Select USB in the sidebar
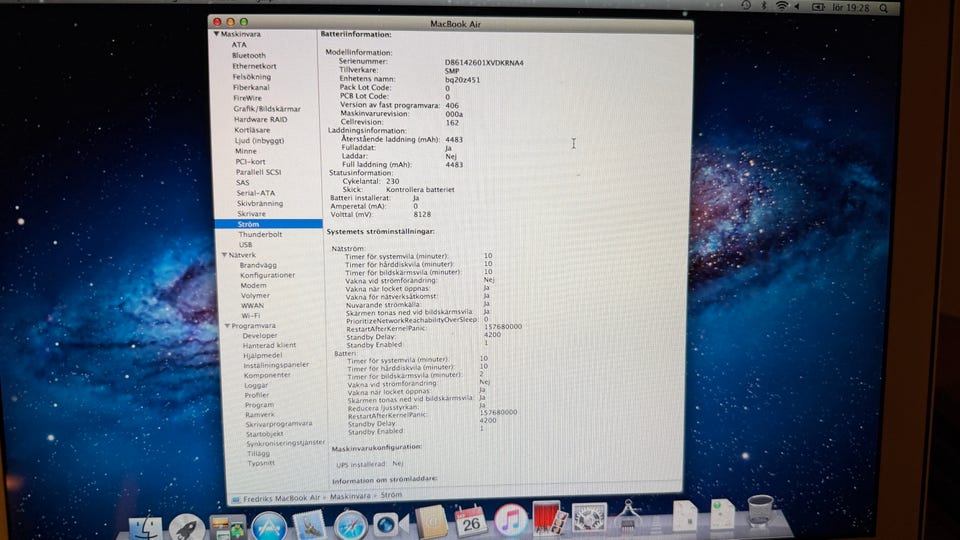This screenshot has height=540, width=960. coord(246,245)
